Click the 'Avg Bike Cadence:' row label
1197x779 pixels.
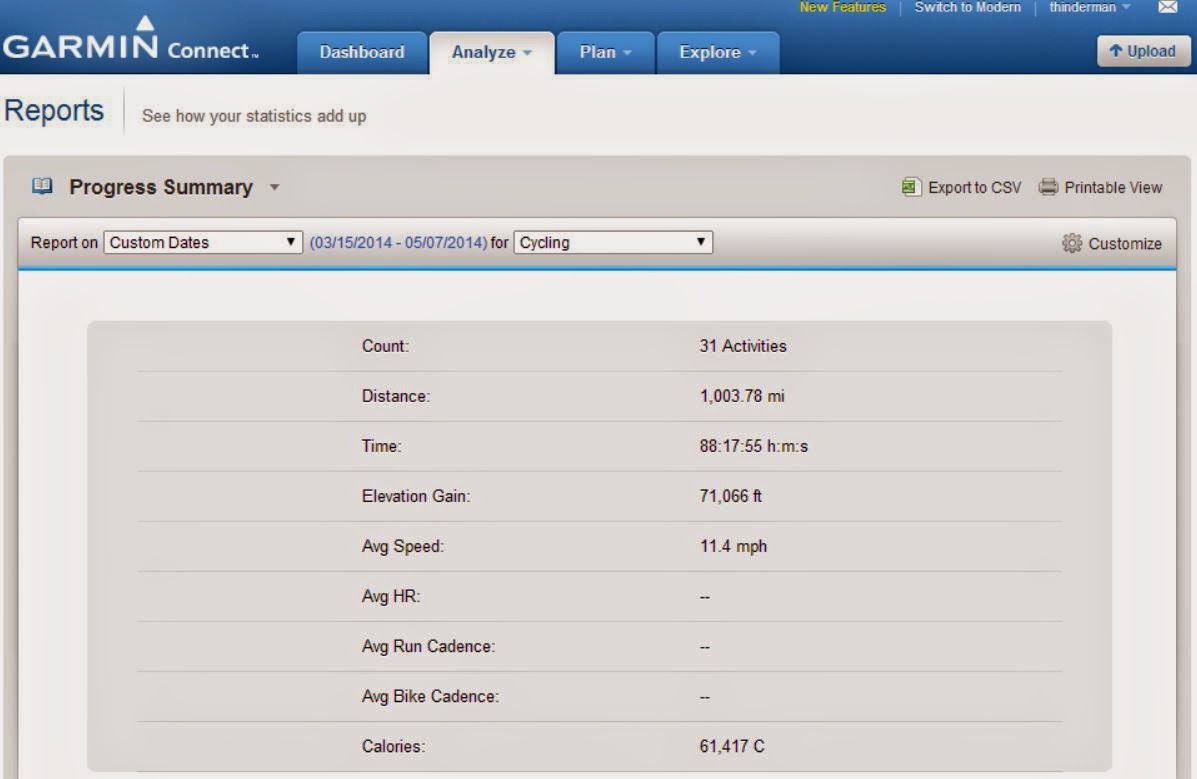tap(431, 696)
